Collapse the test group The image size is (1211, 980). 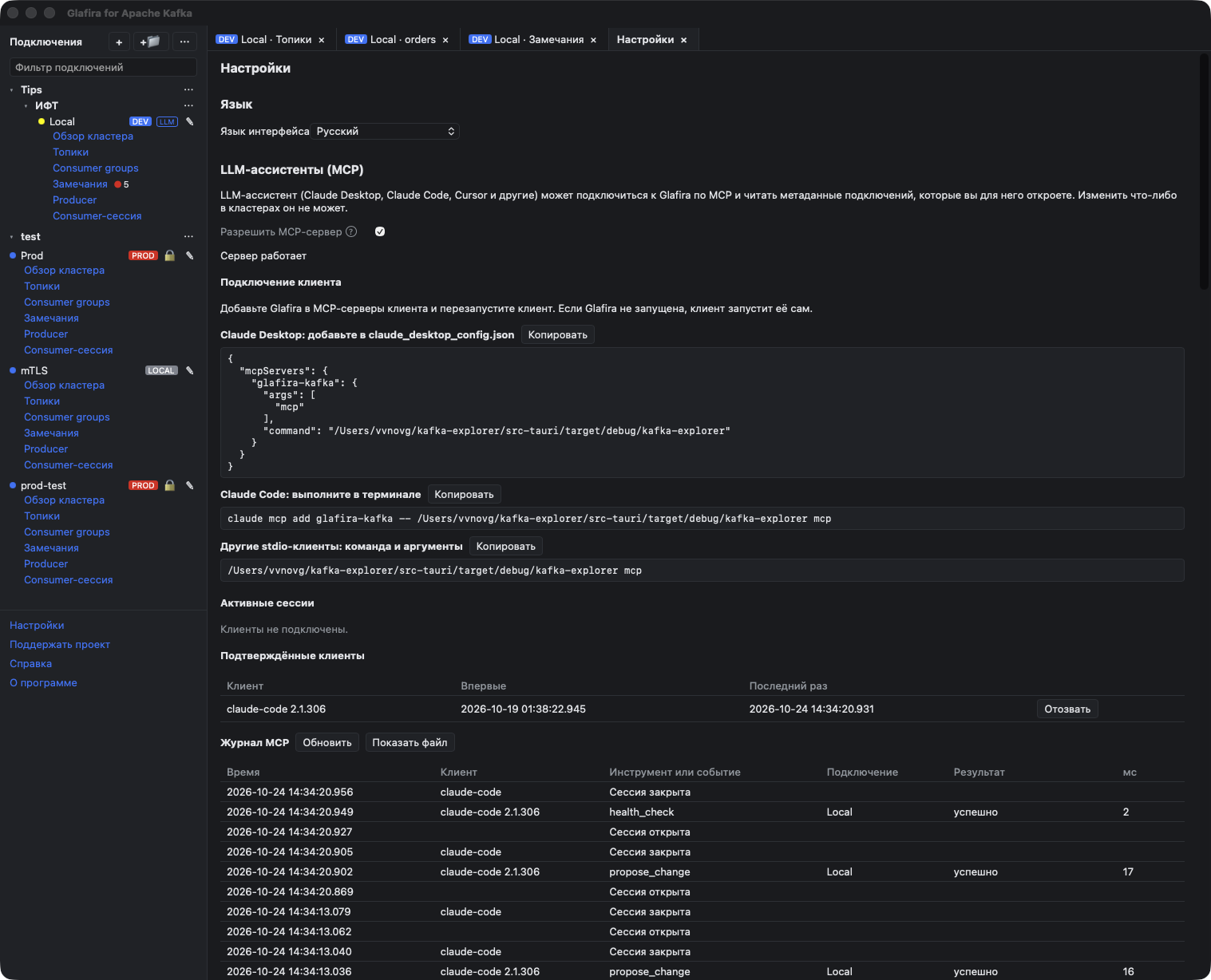click(x=11, y=237)
